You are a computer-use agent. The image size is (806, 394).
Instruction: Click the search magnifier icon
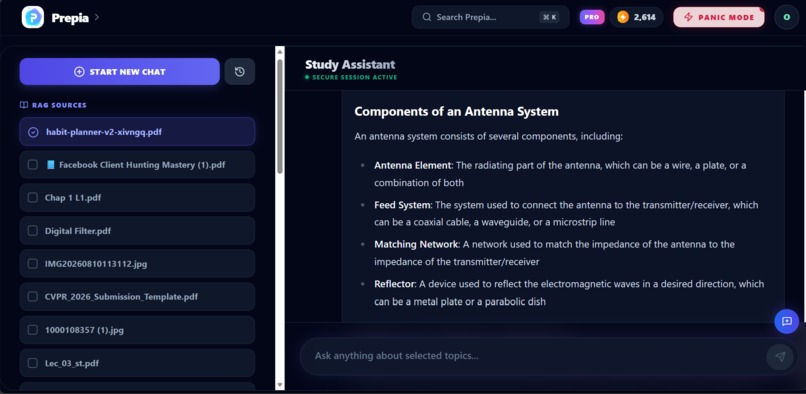(427, 17)
